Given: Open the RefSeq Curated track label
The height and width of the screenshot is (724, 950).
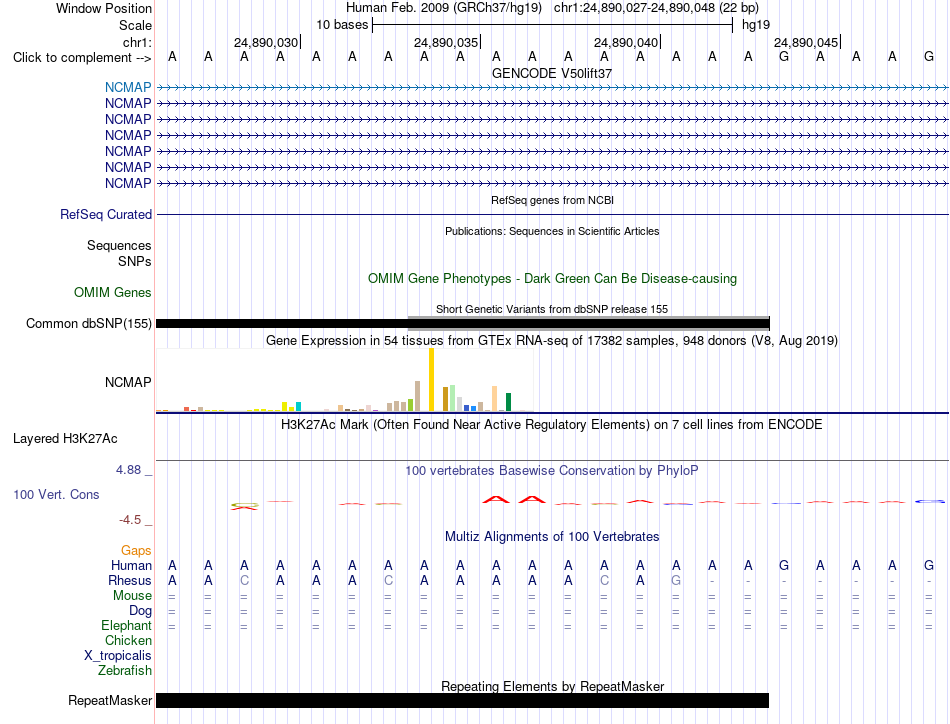Looking at the screenshot, I should [x=106, y=214].
